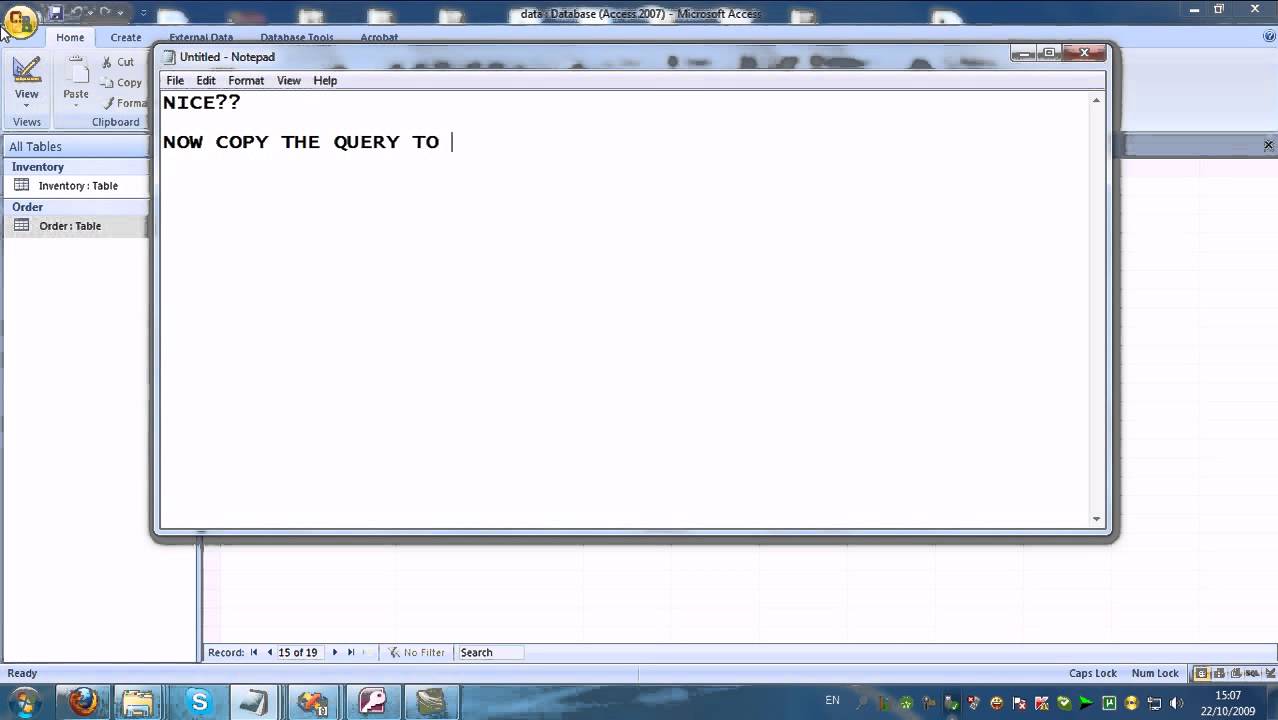Open Notepad Format menu
1278x720 pixels.
tap(246, 80)
